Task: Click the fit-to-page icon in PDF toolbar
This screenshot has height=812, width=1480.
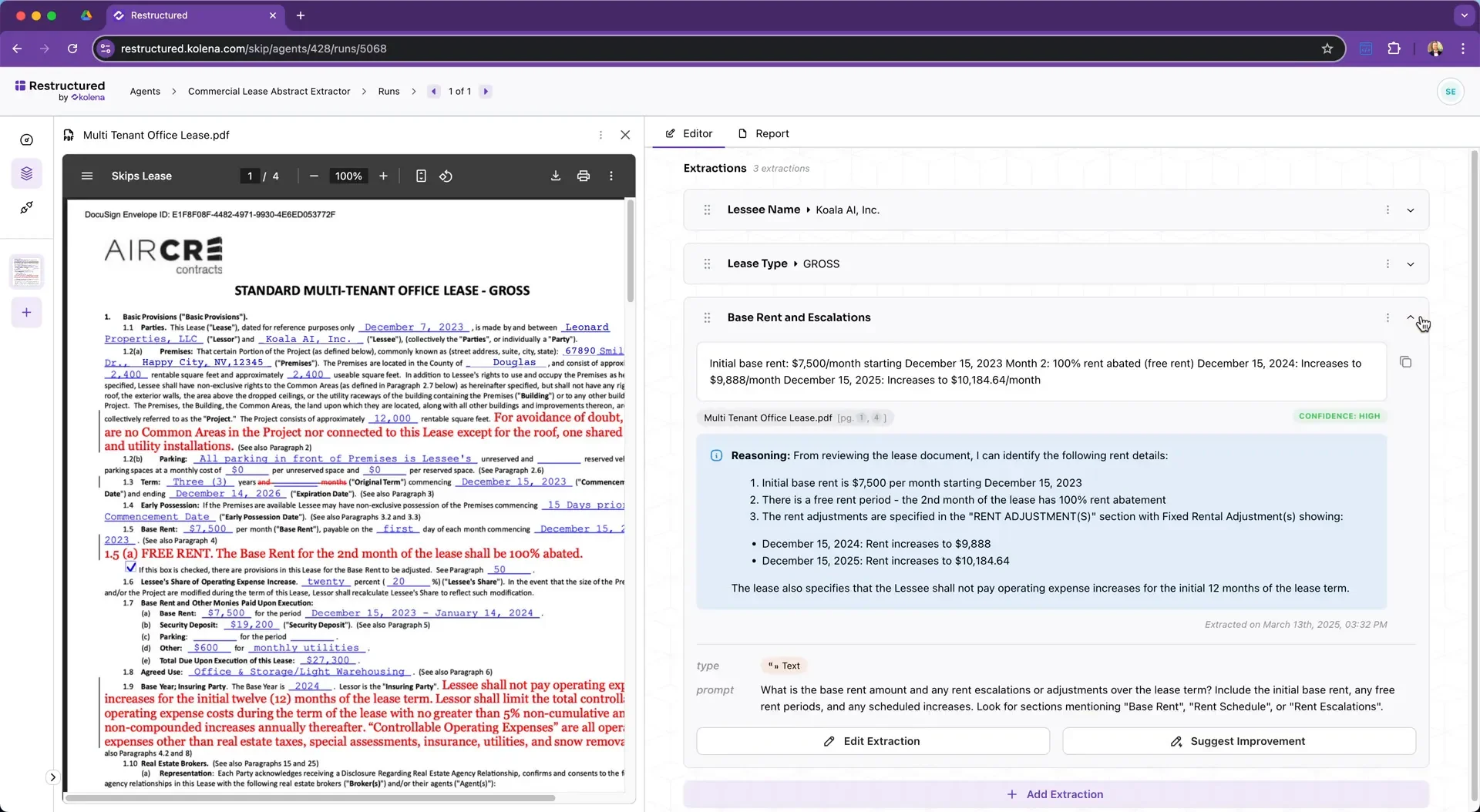Action: pos(421,176)
